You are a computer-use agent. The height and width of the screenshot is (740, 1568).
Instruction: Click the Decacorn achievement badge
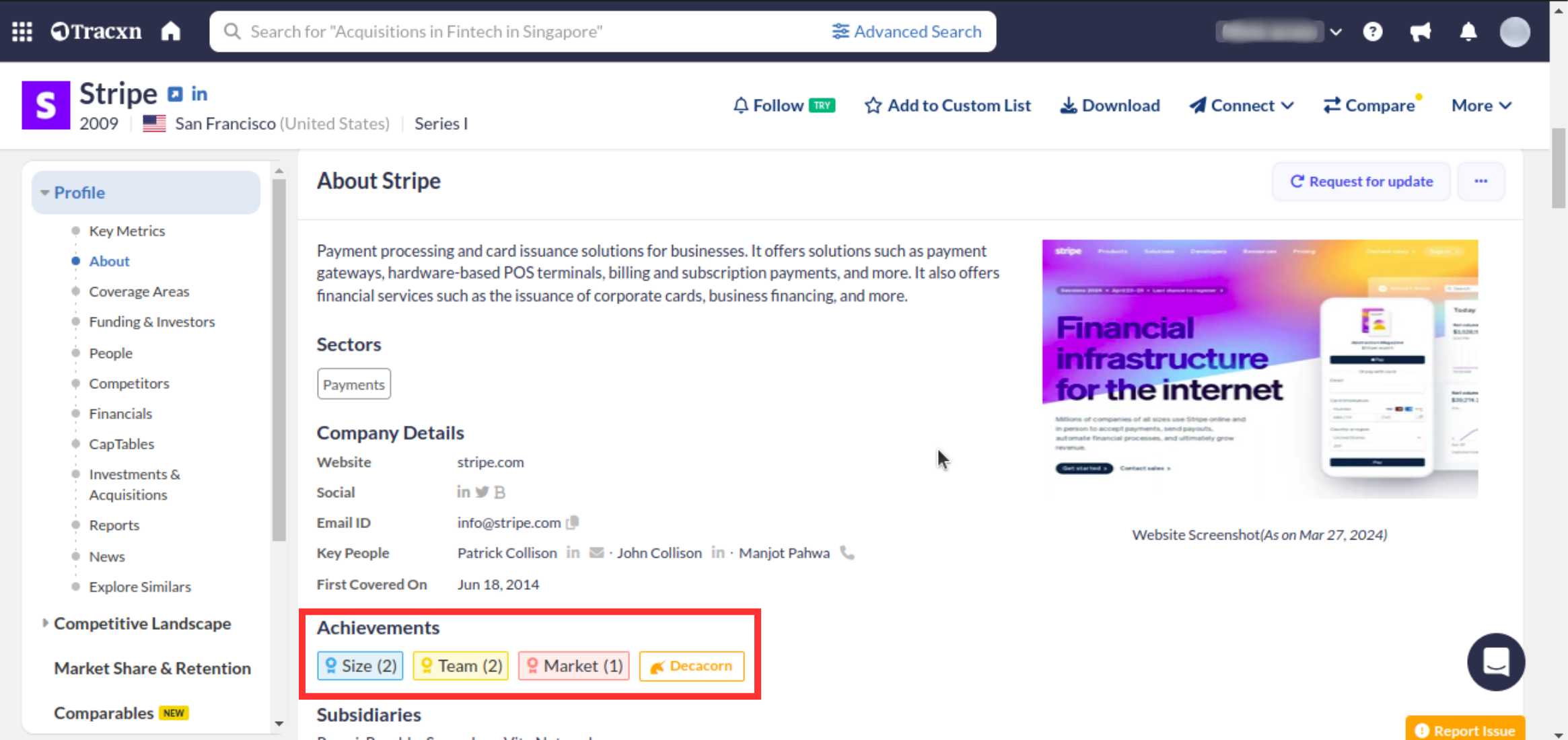point(691,666)
